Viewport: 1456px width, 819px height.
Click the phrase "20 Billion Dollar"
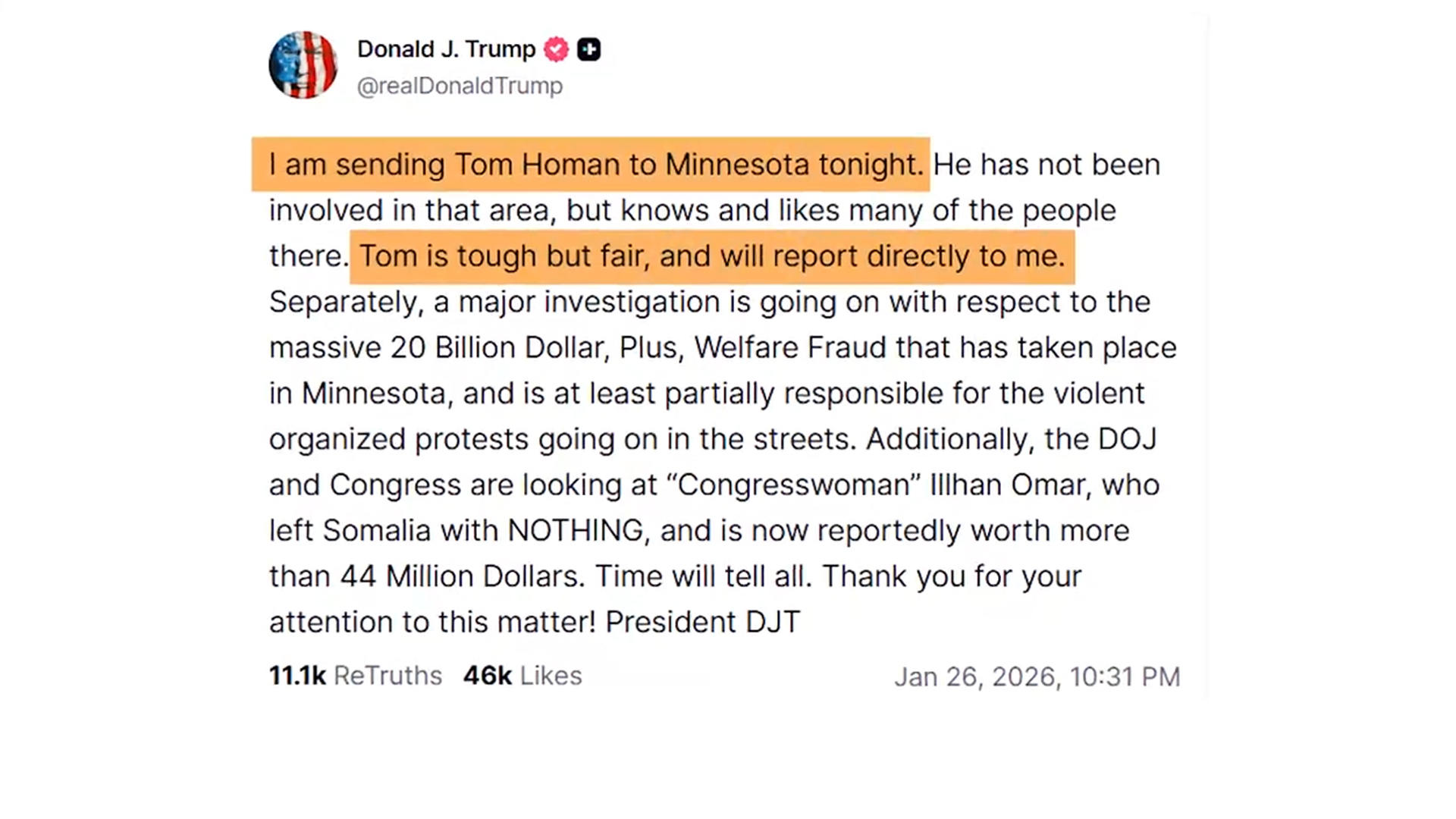click(x=499, y=347)
